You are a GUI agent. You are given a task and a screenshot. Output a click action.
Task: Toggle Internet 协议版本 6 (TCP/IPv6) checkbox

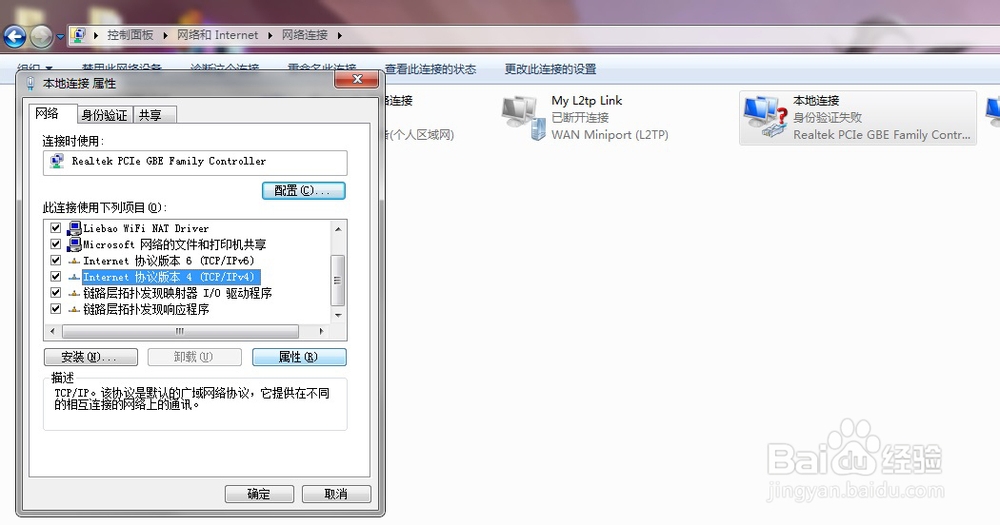55,260
